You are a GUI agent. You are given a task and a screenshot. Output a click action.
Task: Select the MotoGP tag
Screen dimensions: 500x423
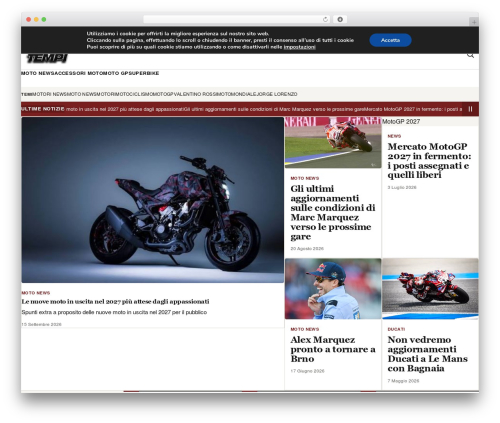pos(165,94)
